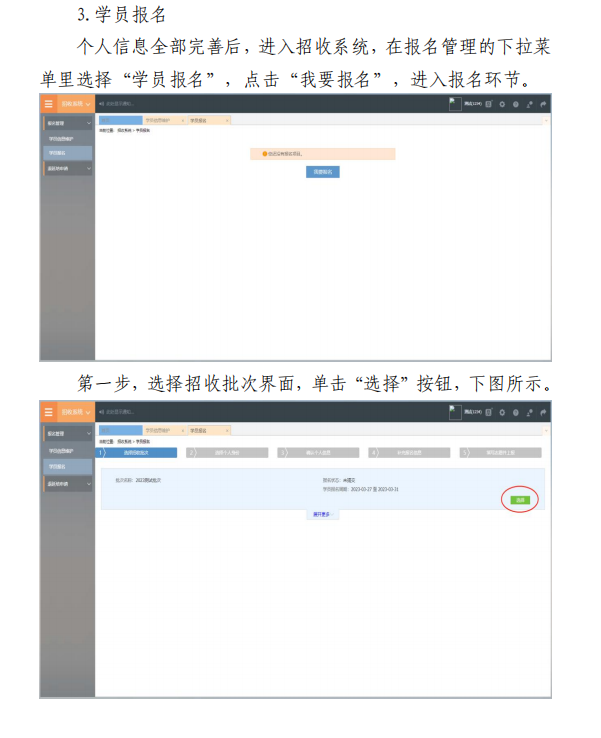Click the logout arrow icon in lower screenshot
Viewport: 601px width, 738px height.
[543, 413]
